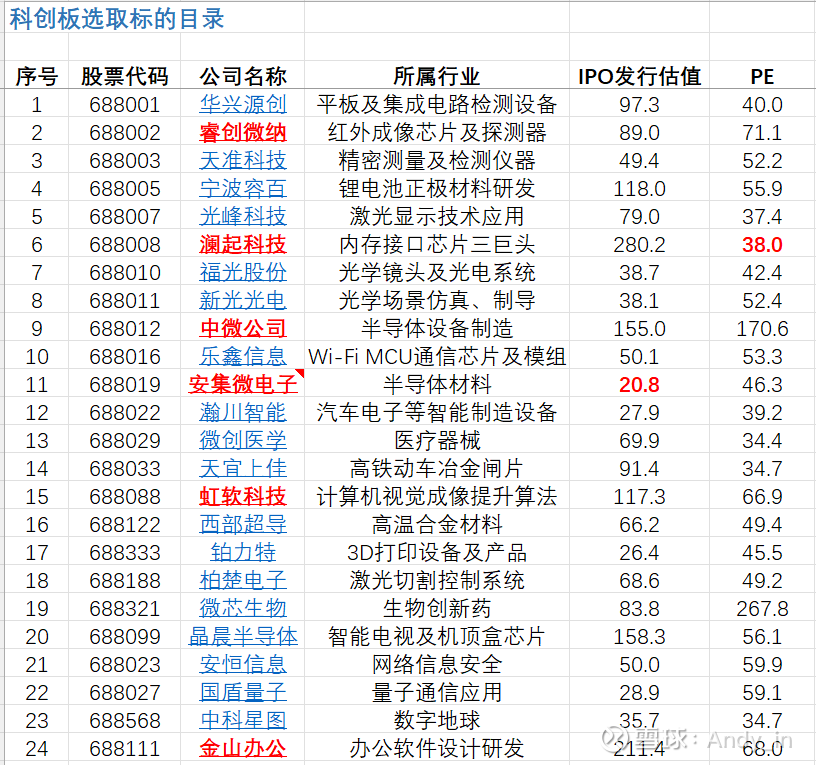Open the 乐鑫信息 company link
Screen dimensions: 816x765
pos(243,356)
